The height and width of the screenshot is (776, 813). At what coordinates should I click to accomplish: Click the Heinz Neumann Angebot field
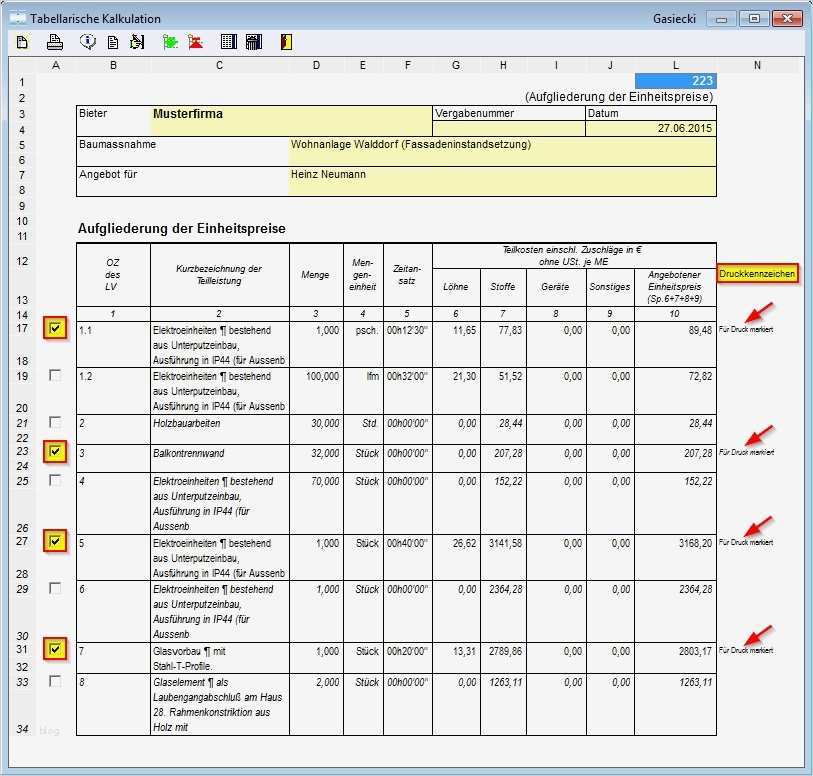point(502,181)
